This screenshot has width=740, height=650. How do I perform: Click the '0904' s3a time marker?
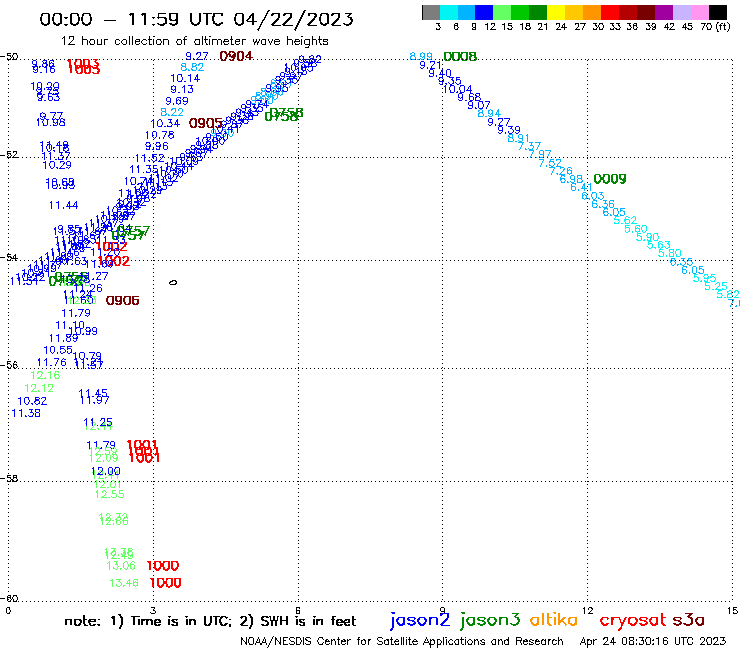pos(236,56)
